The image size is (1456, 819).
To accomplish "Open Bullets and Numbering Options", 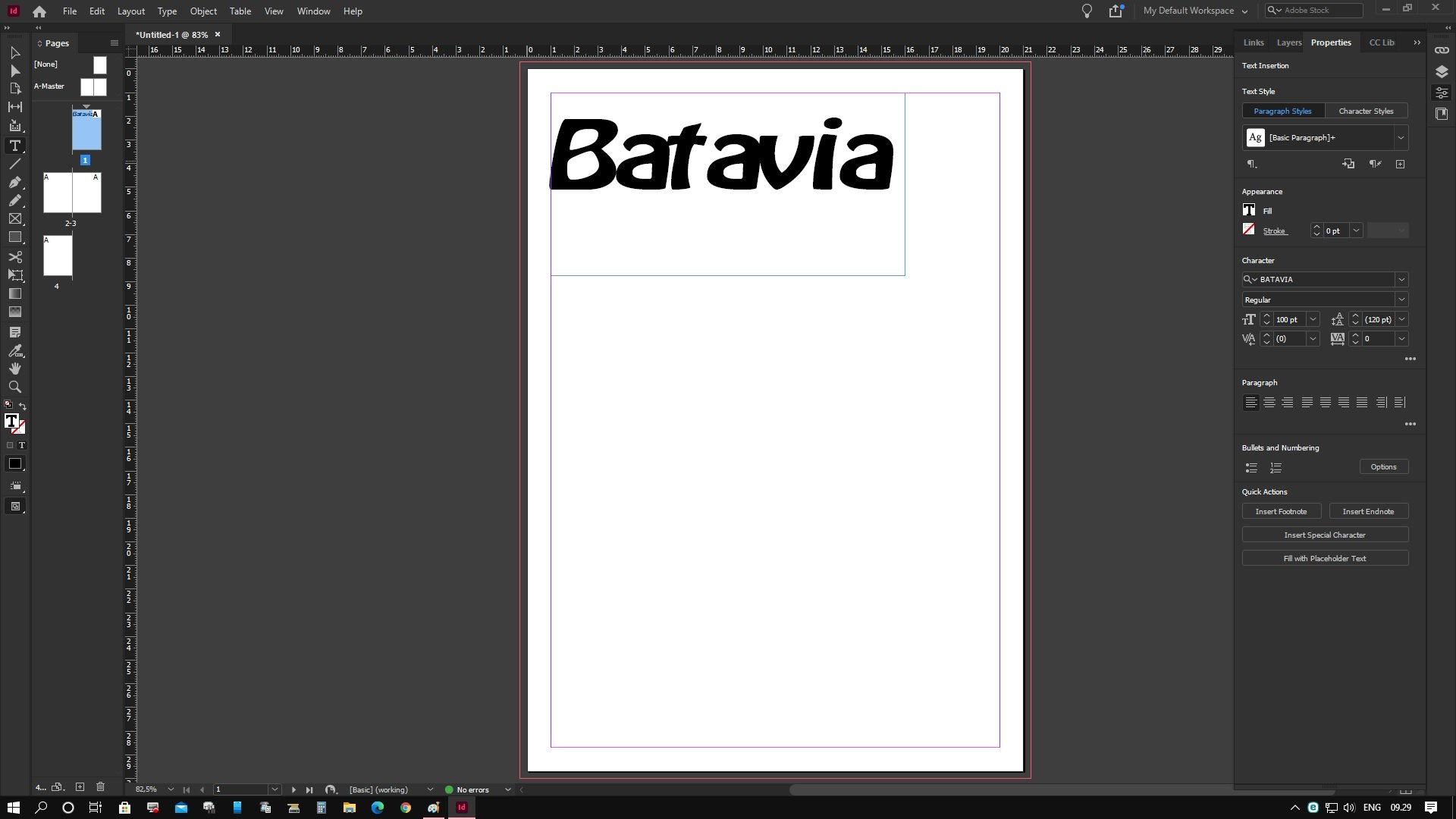I will pyautogui.click(x=1383, y=467).
